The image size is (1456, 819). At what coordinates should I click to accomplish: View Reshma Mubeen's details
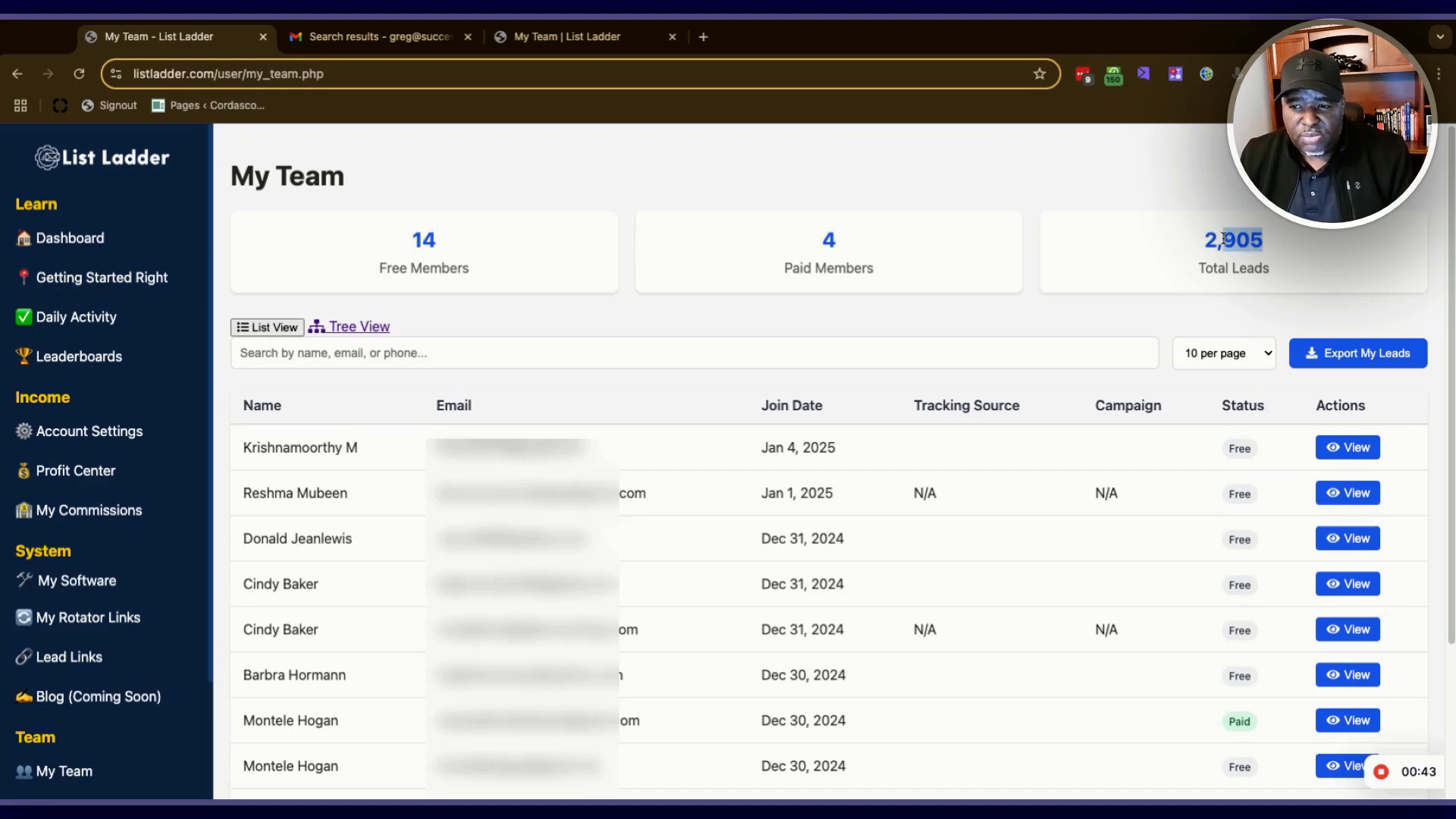(x=1348, y=493)
